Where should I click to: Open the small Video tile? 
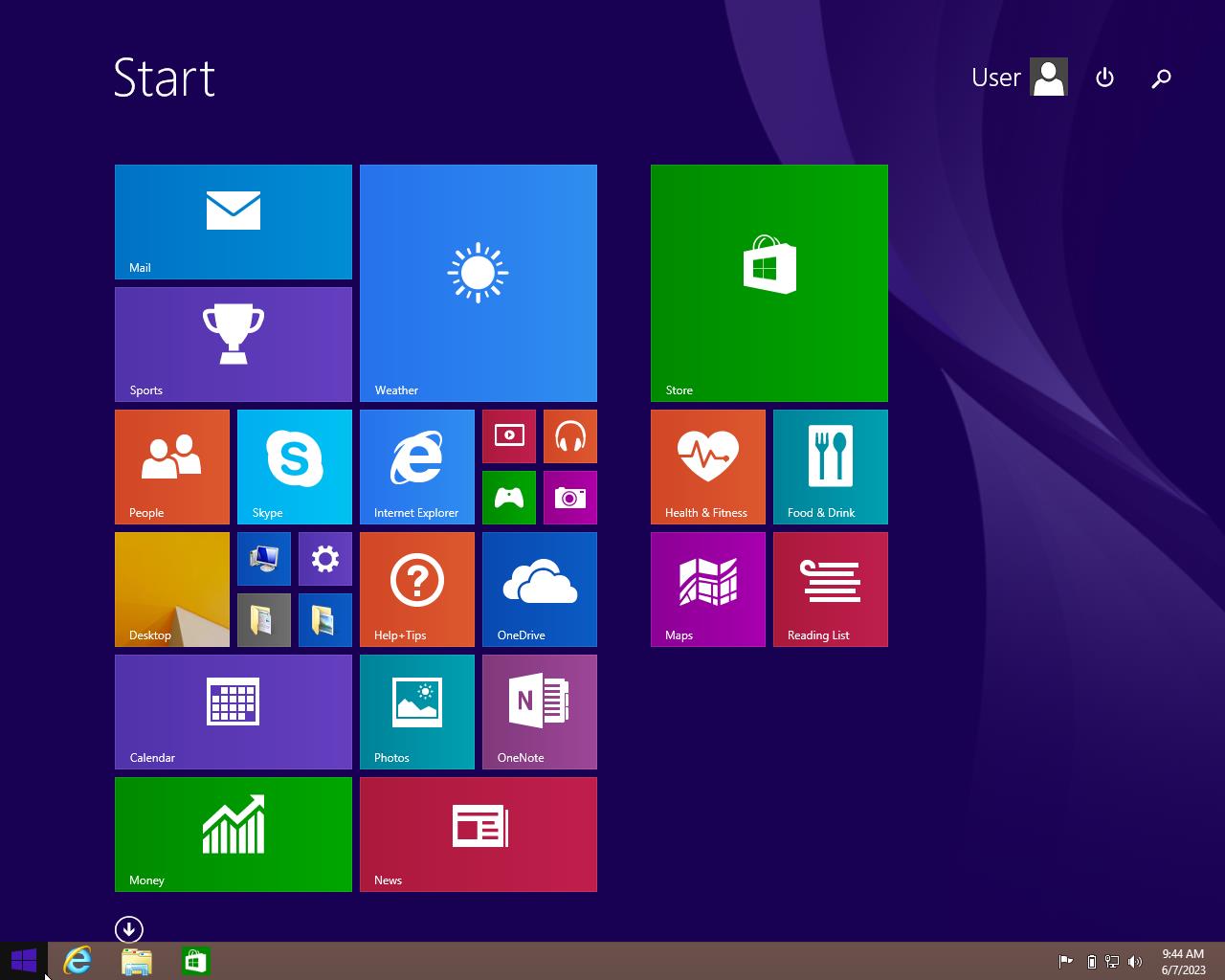[x=508, y=436]
